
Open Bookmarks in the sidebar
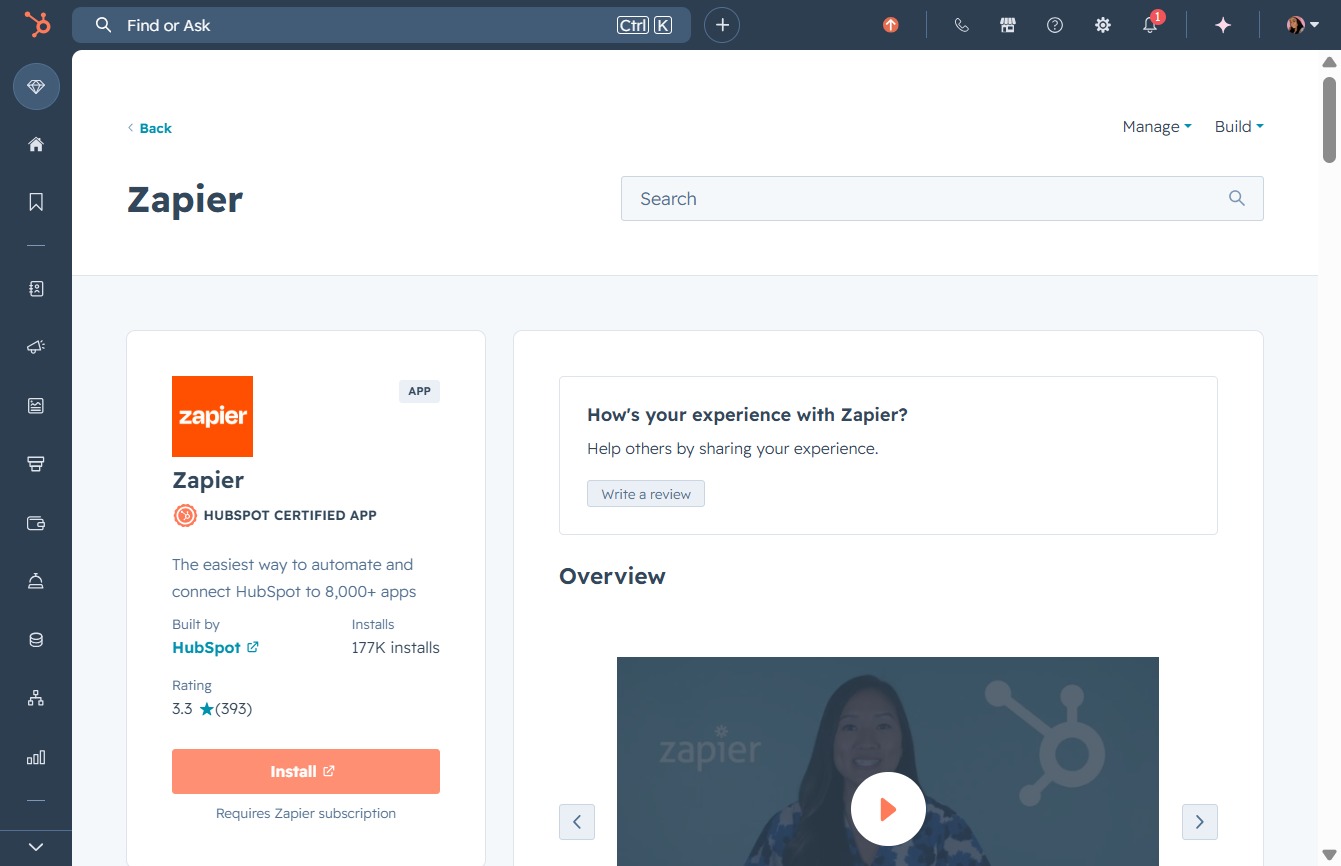36,202
